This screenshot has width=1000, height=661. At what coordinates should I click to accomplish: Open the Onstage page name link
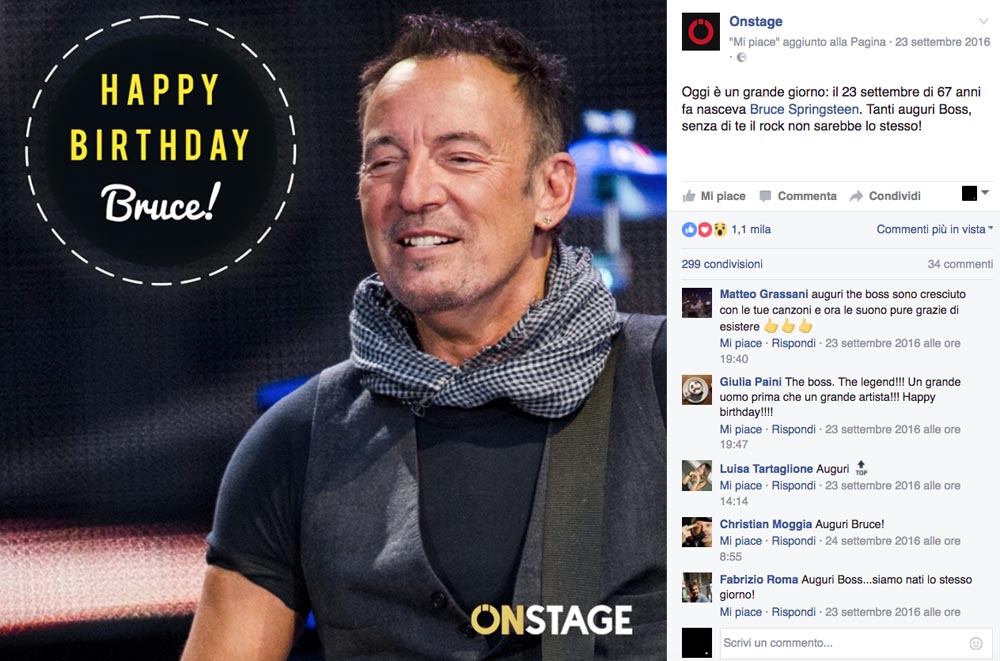756,21
